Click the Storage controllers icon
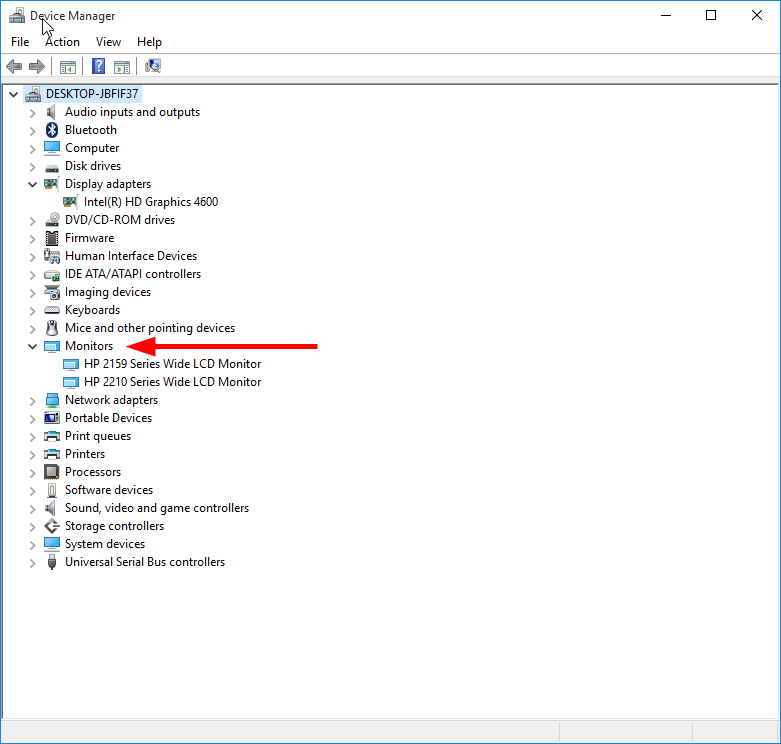 [52, 526]
